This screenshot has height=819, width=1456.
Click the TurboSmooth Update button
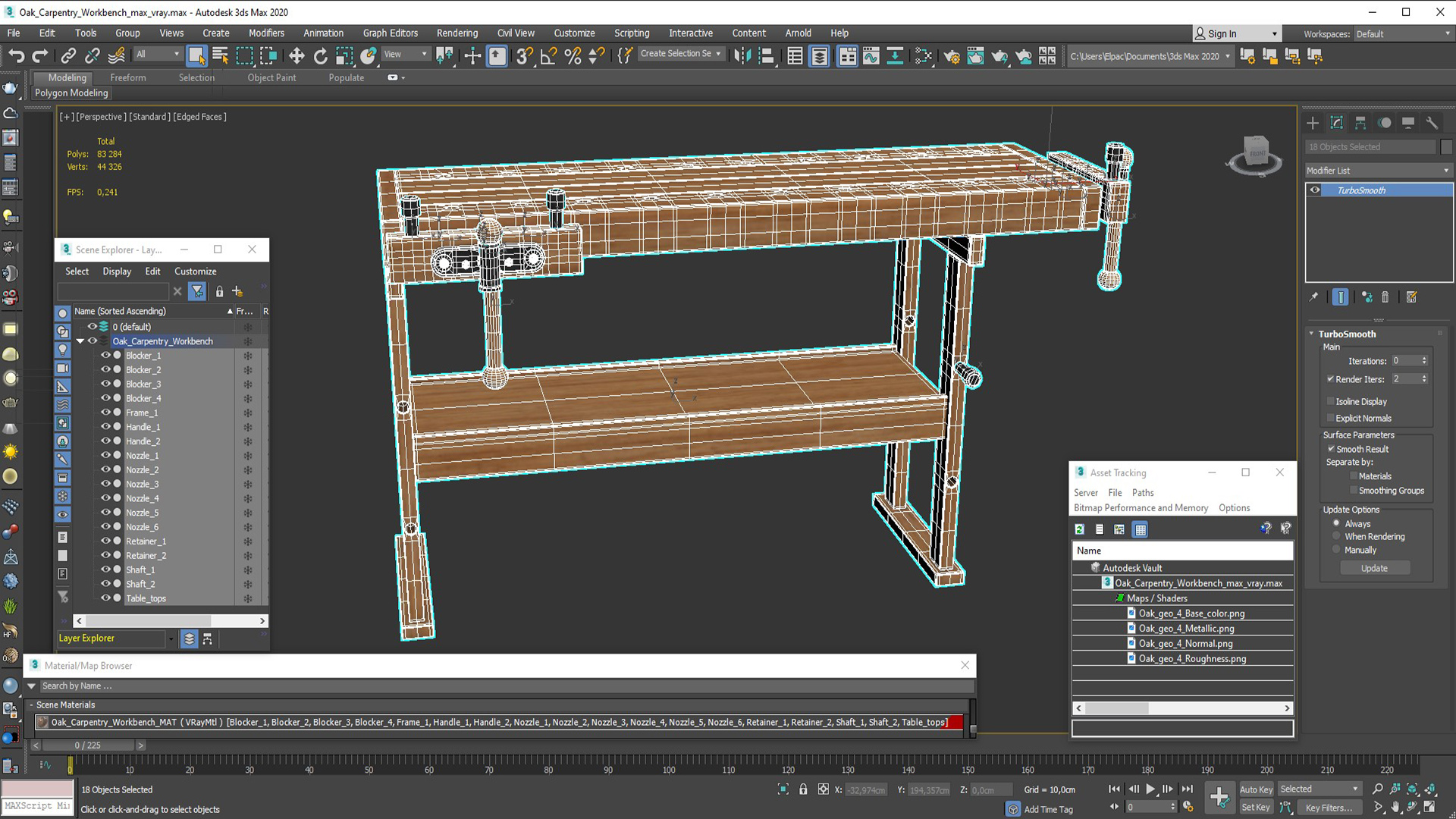click(1374, 568)
